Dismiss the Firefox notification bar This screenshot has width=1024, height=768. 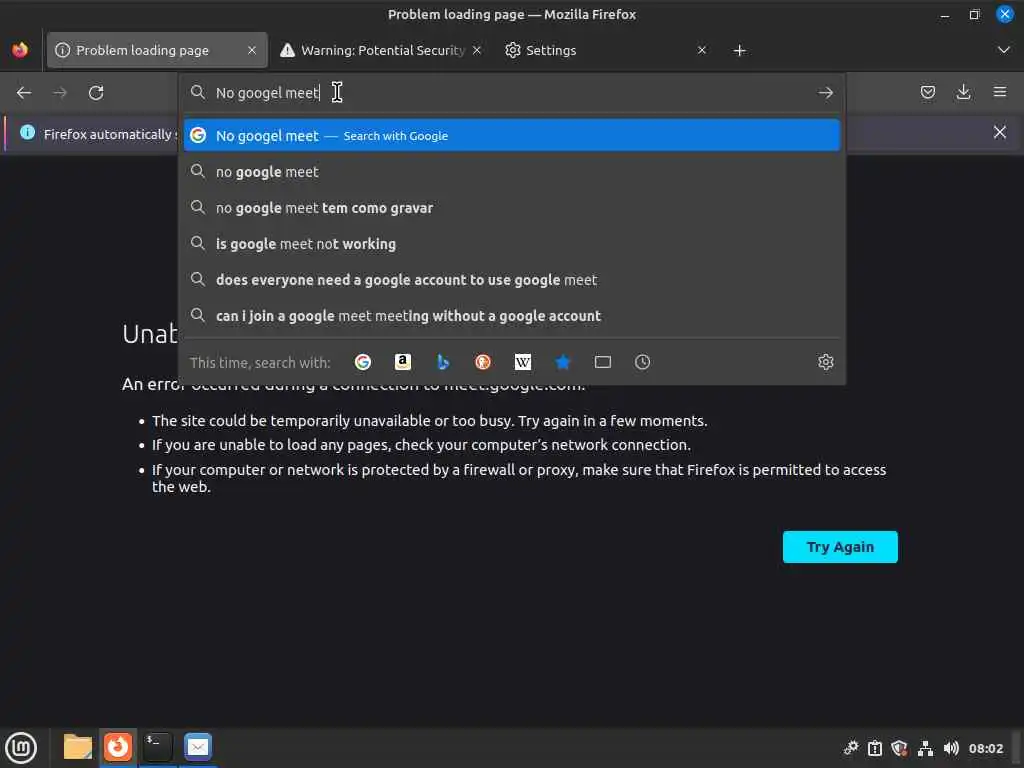999,133
